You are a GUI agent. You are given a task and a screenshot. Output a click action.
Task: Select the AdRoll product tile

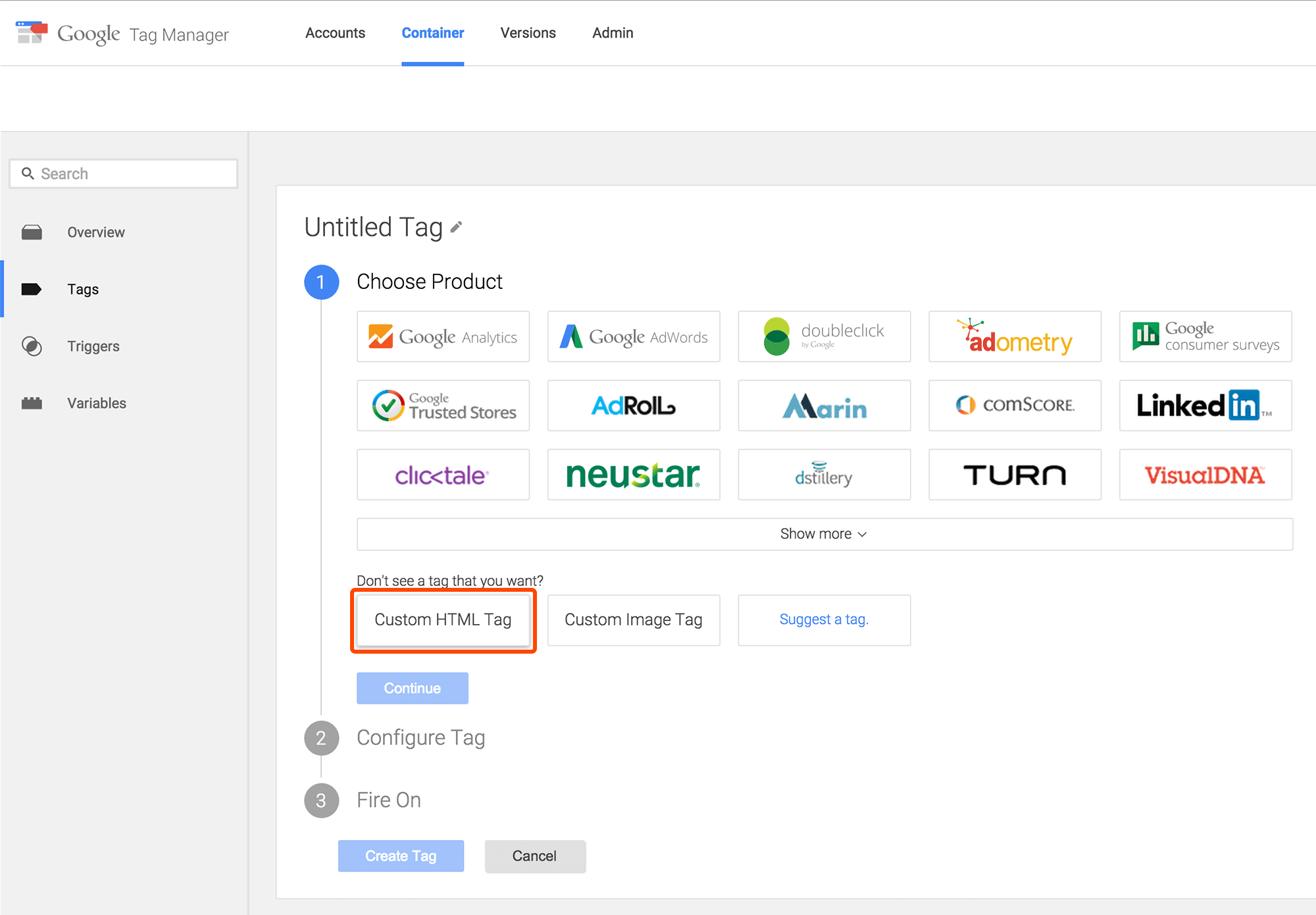[x=633, y=405]
